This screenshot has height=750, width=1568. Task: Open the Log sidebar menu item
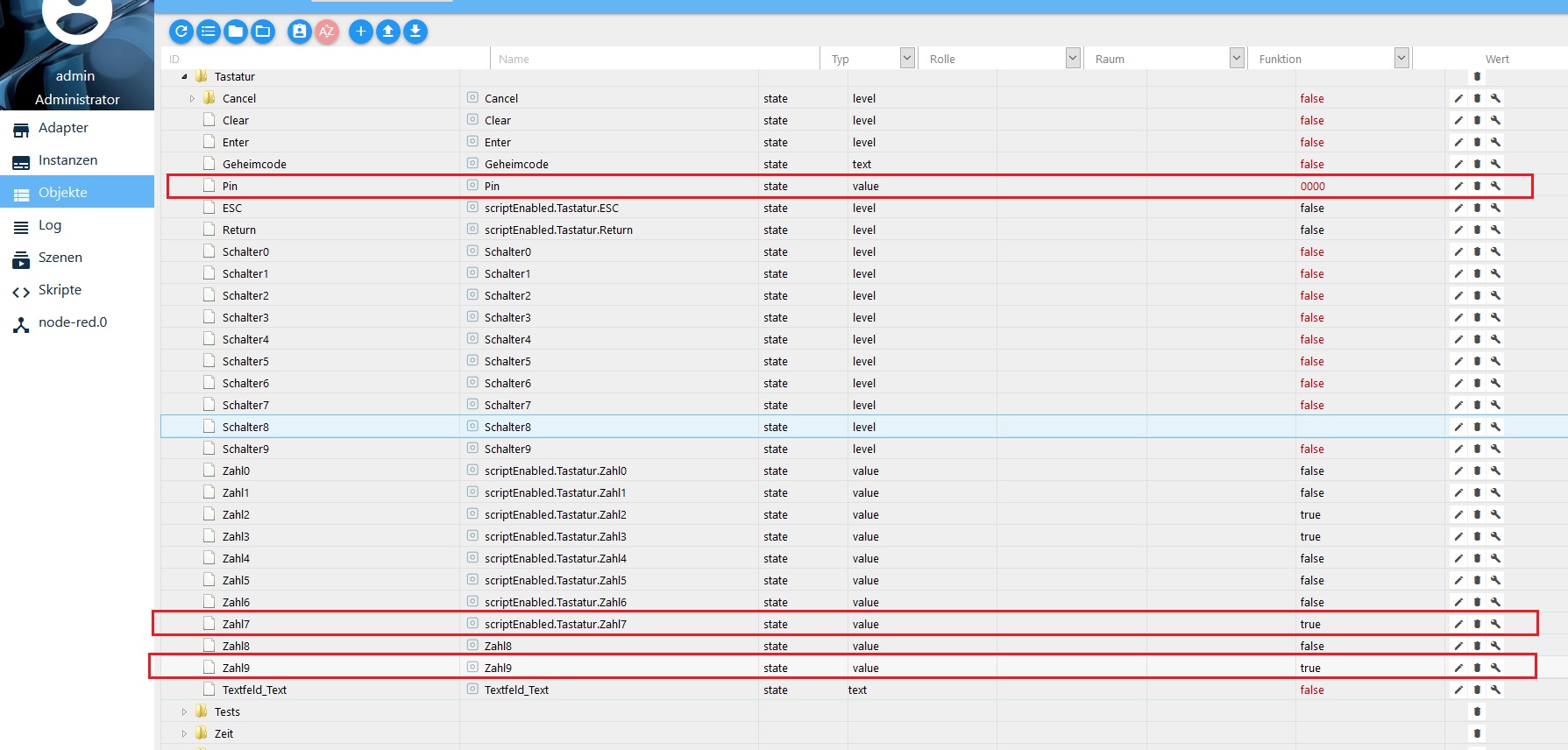point(77,225)
